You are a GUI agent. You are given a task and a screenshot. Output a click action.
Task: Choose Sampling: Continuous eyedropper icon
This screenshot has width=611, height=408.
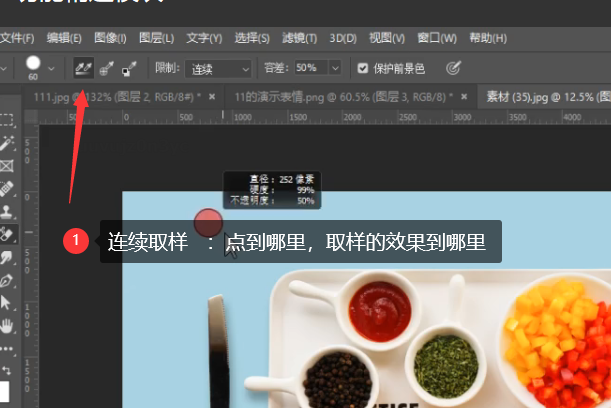click(x=83, y=68)
